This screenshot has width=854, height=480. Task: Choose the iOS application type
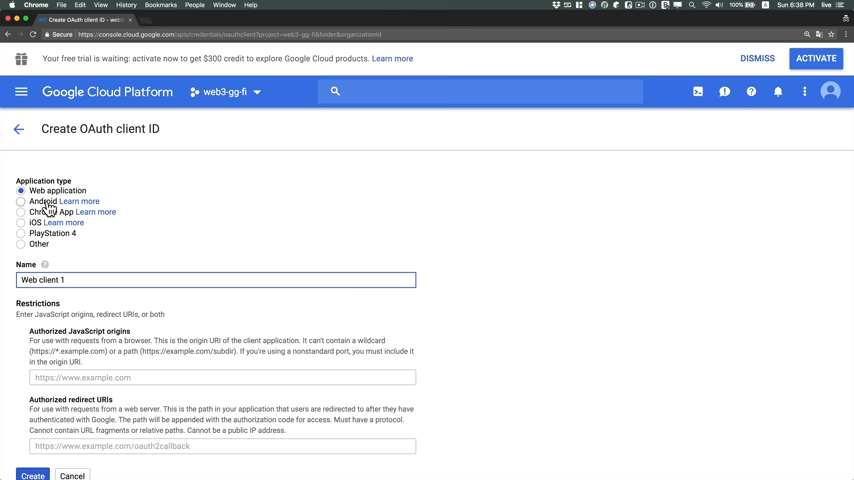[21, 223]
